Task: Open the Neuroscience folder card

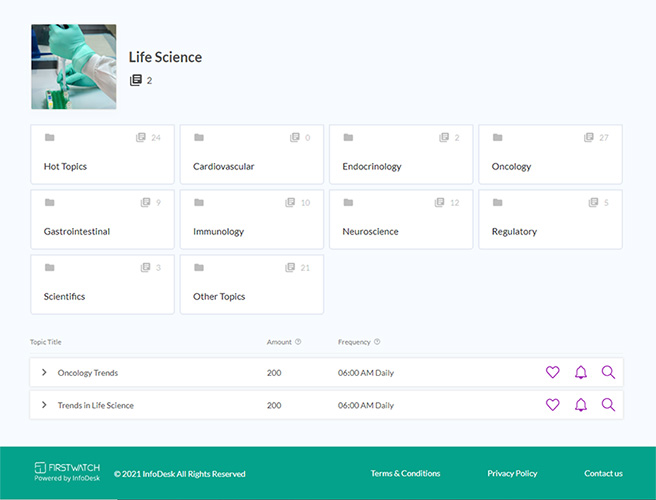Action: 401,219
